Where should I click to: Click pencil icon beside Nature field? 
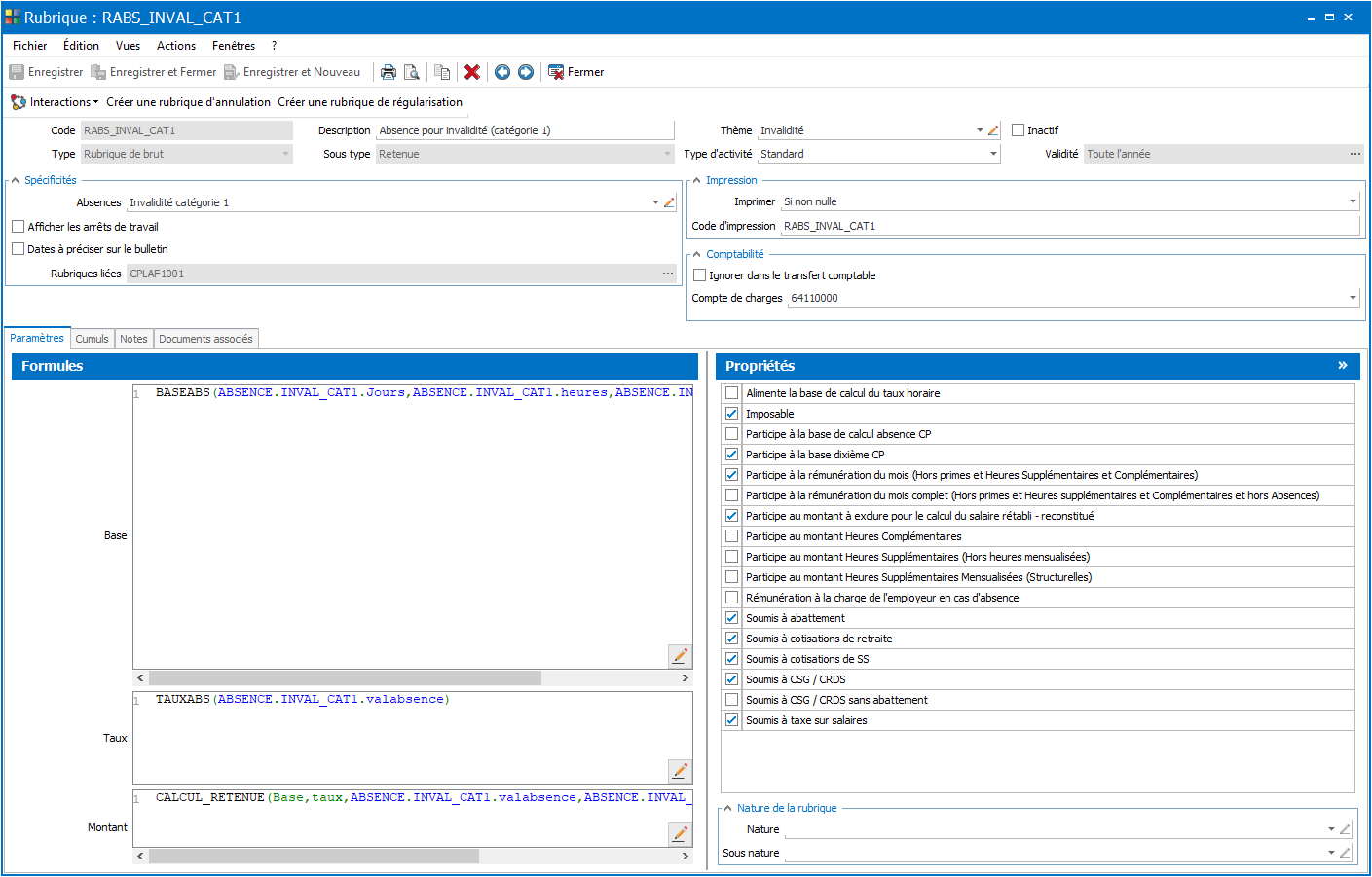1345,829
